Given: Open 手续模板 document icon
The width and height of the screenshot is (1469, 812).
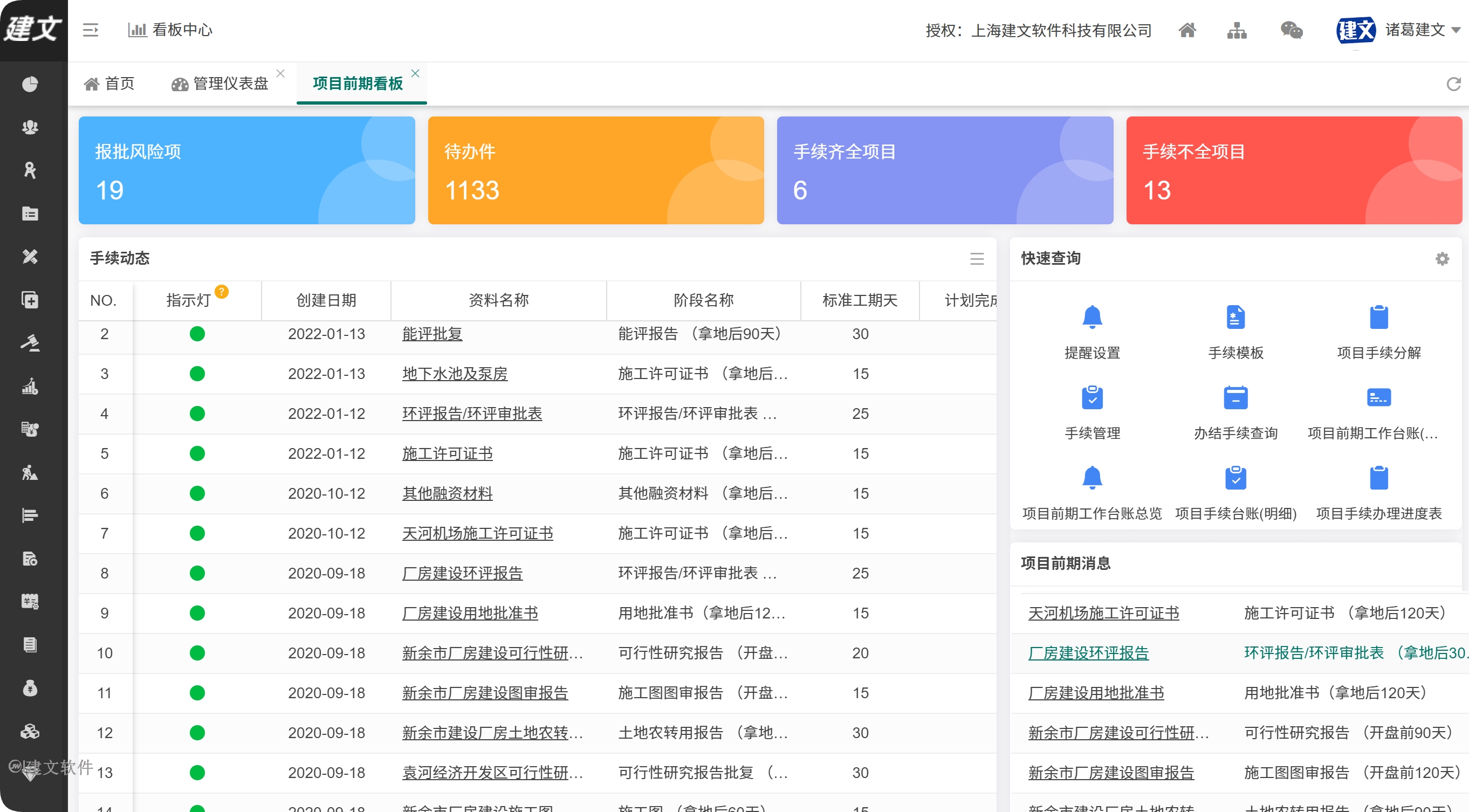Looking at the screenshot, I should coord(1235,317).
